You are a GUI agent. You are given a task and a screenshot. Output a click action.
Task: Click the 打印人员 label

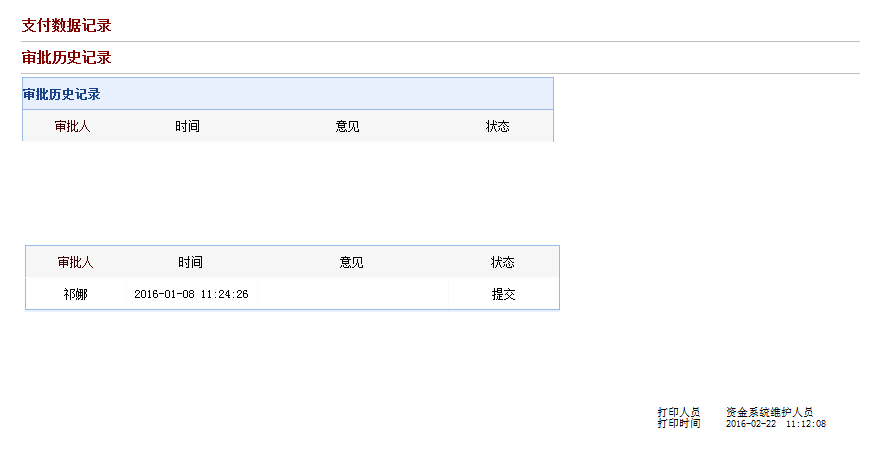678,412
